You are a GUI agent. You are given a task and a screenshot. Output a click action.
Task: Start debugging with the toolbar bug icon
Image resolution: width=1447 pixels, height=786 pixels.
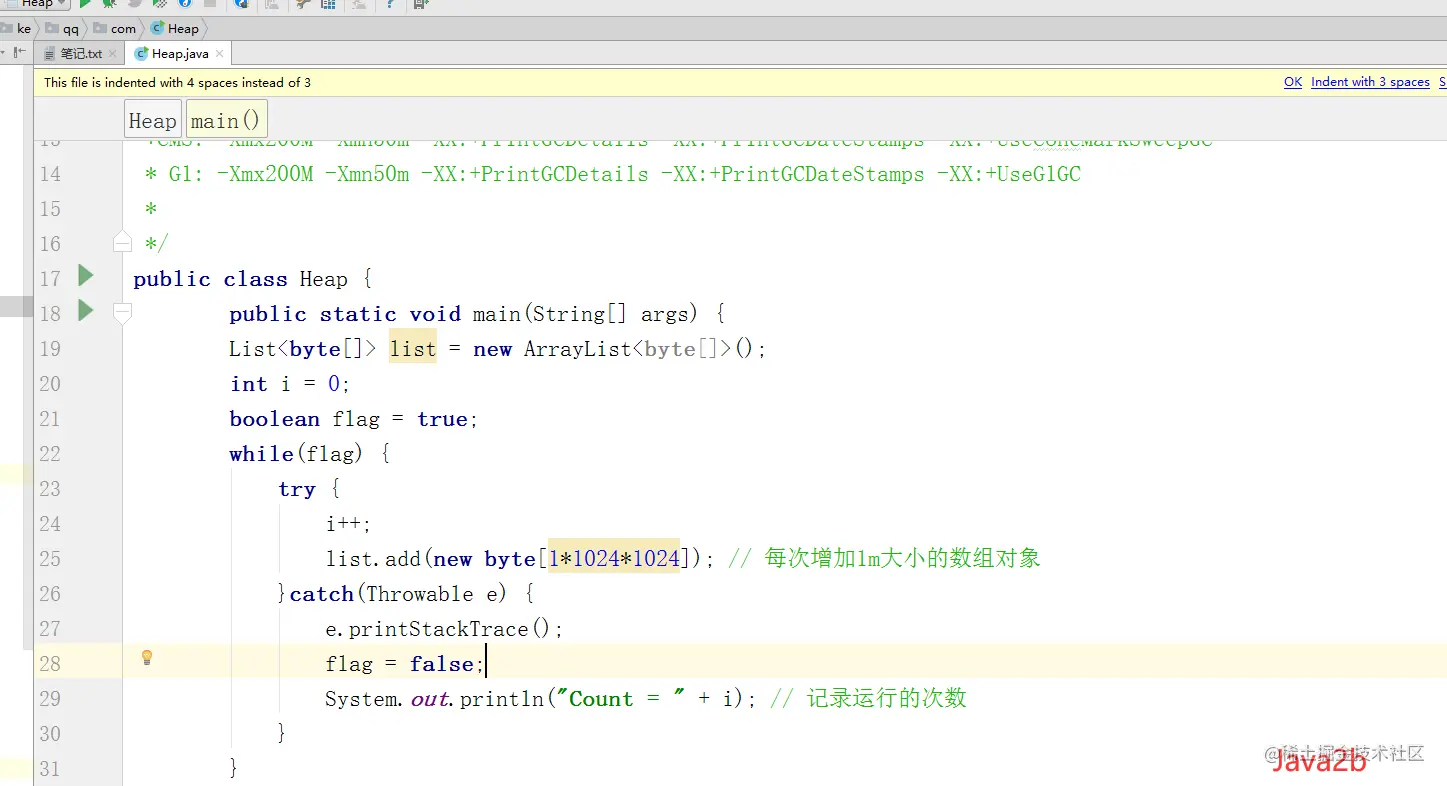(x=109, y=4)
